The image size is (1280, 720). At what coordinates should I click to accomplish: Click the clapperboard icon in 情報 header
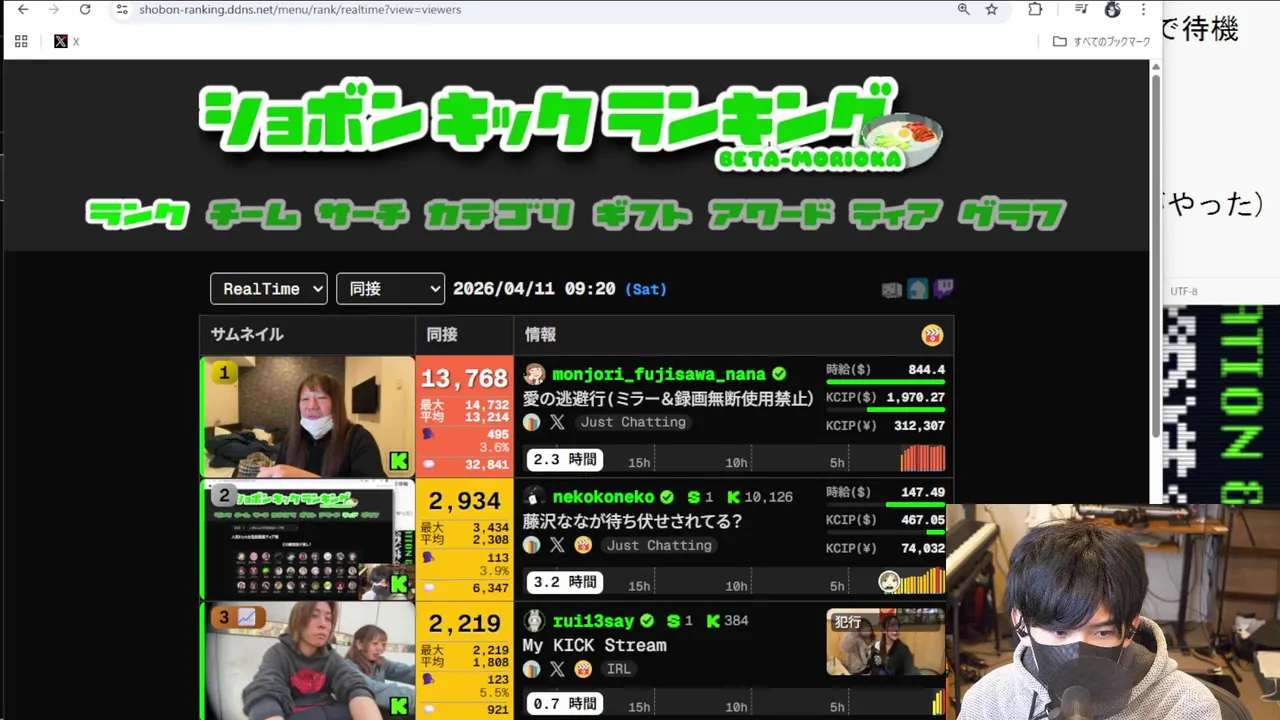point(932,335)
